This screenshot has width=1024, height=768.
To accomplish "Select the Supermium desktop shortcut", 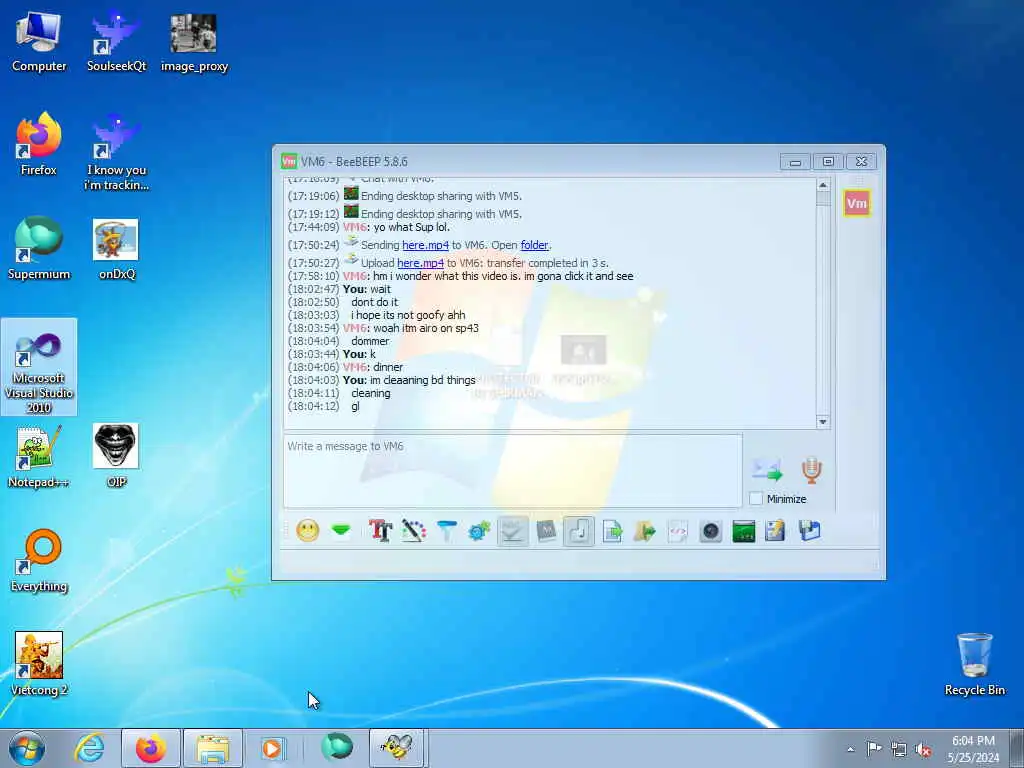I will click(x=39, y=249).
